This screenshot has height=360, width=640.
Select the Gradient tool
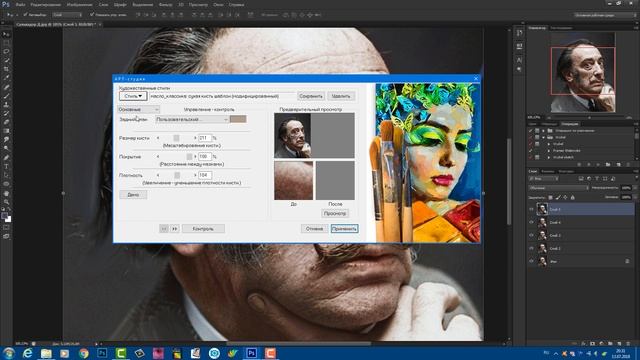click(6, 131)
